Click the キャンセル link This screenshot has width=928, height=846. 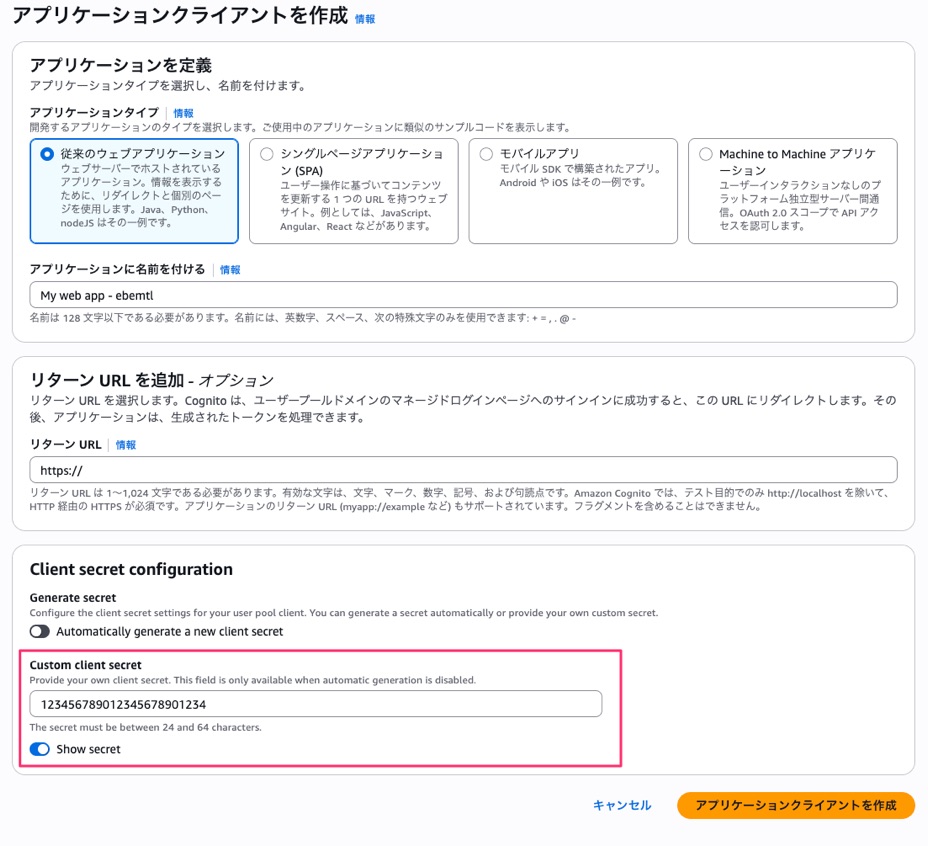click(x=620, y=805)
